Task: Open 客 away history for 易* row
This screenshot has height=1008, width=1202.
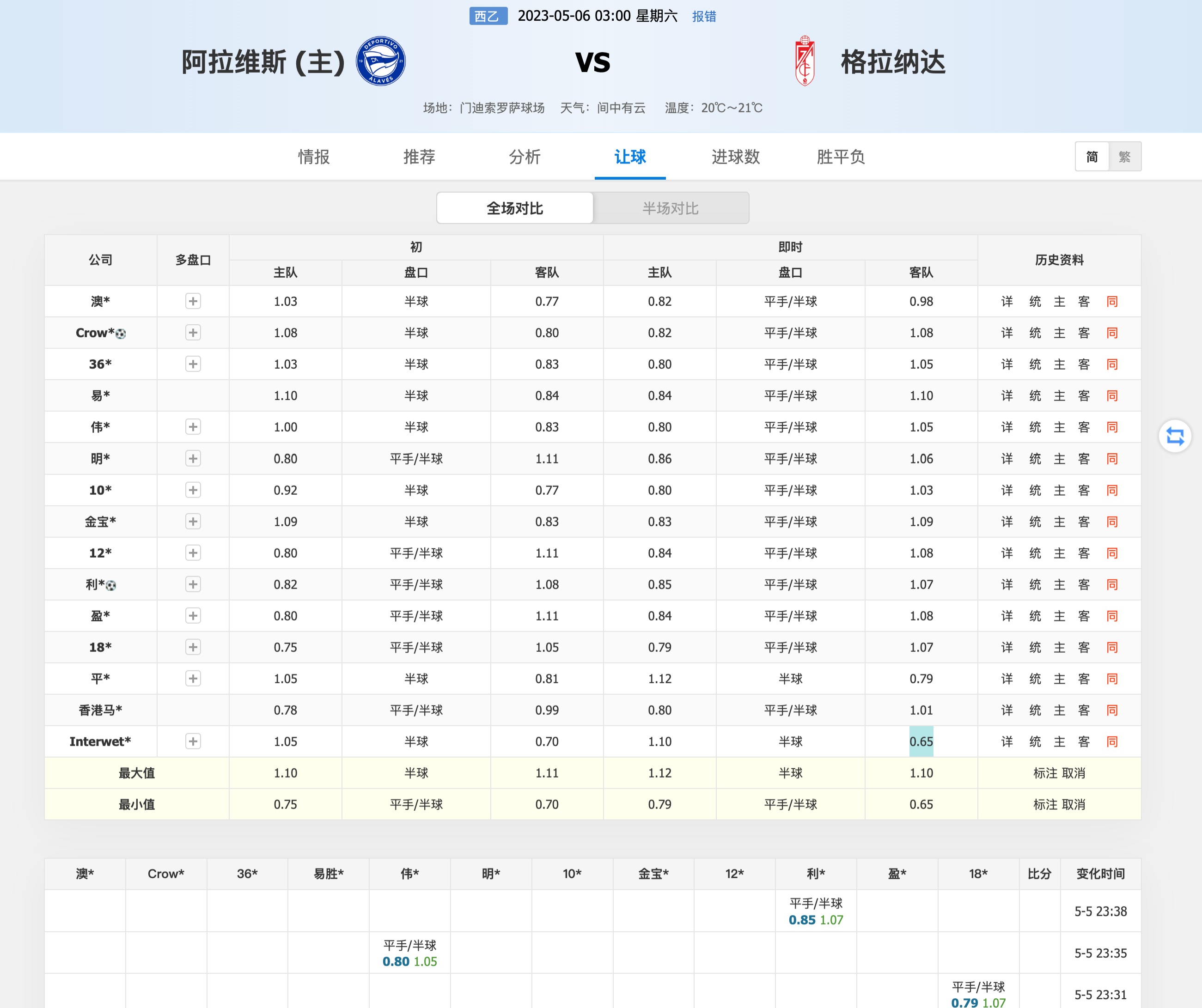Action: (x=1084, y=396)
